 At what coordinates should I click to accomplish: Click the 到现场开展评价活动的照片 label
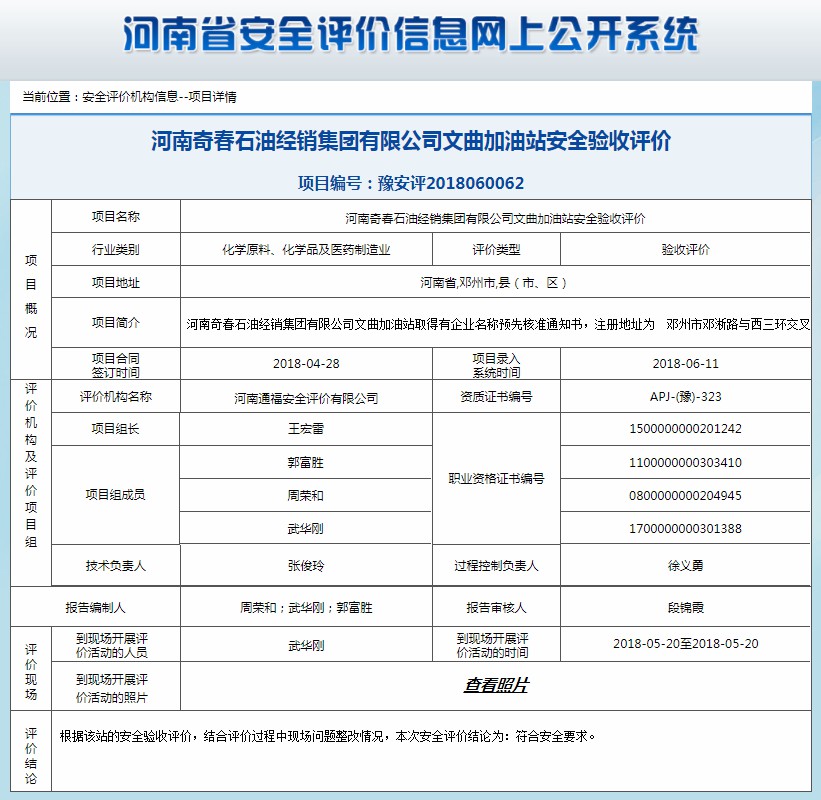click(112, 688)
